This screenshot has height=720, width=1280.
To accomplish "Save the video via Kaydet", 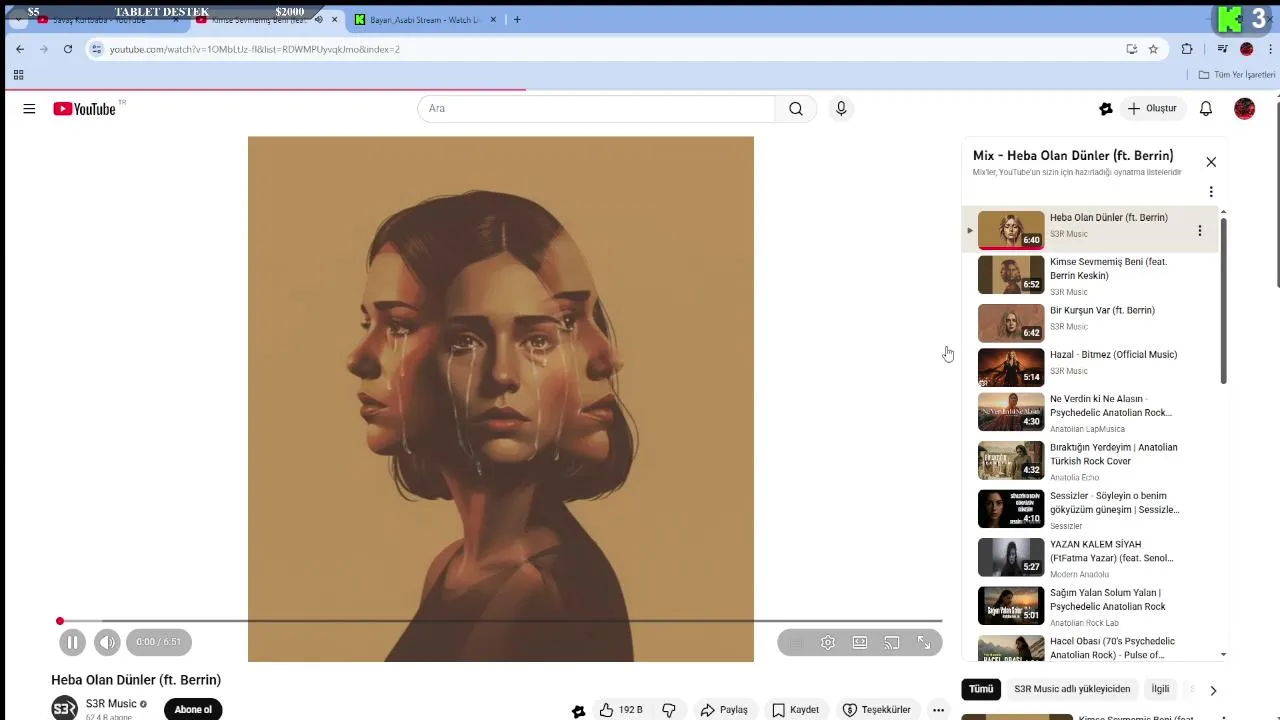I will [796, 710].
